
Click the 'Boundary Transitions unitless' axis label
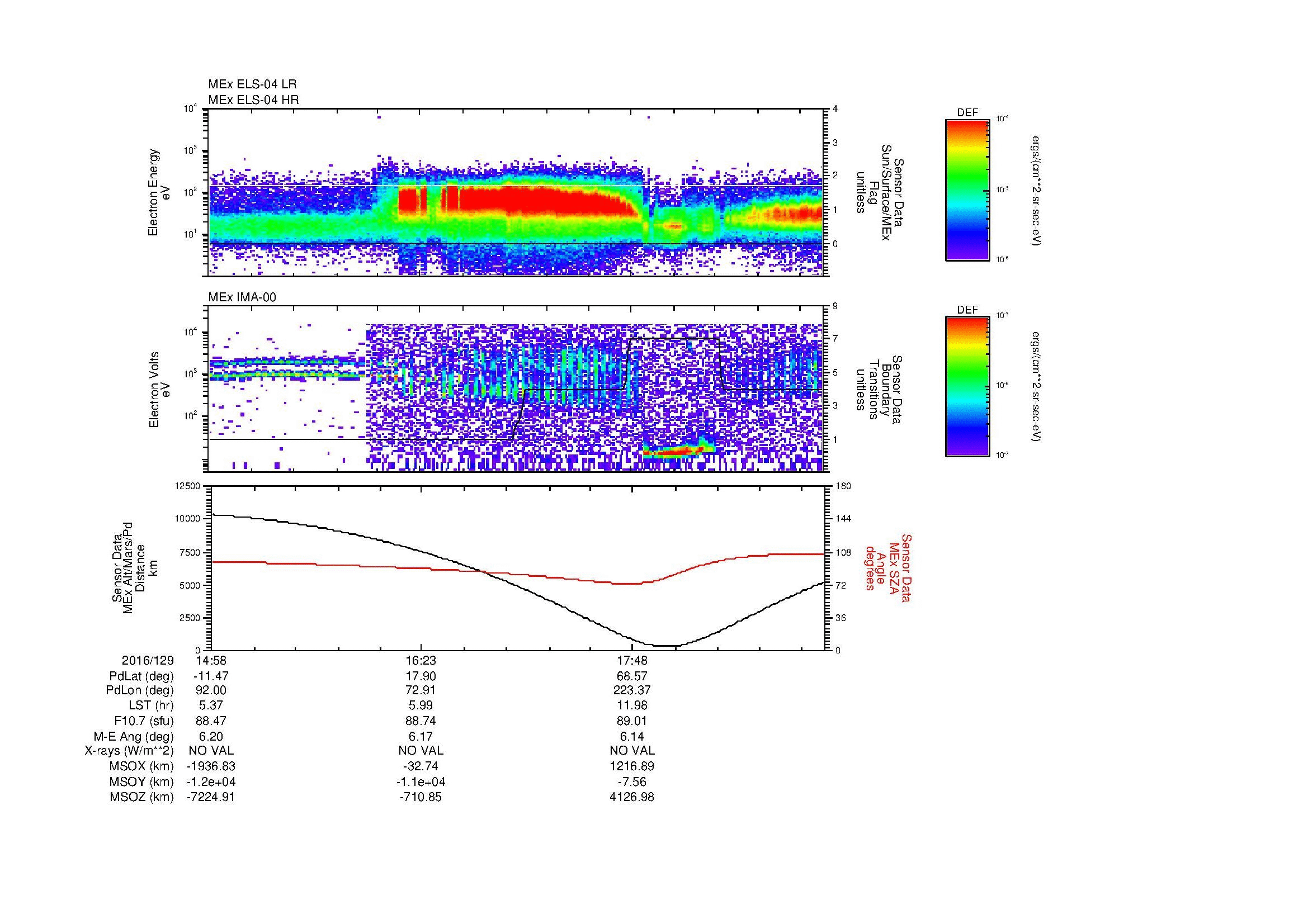(x=879, y=390)
